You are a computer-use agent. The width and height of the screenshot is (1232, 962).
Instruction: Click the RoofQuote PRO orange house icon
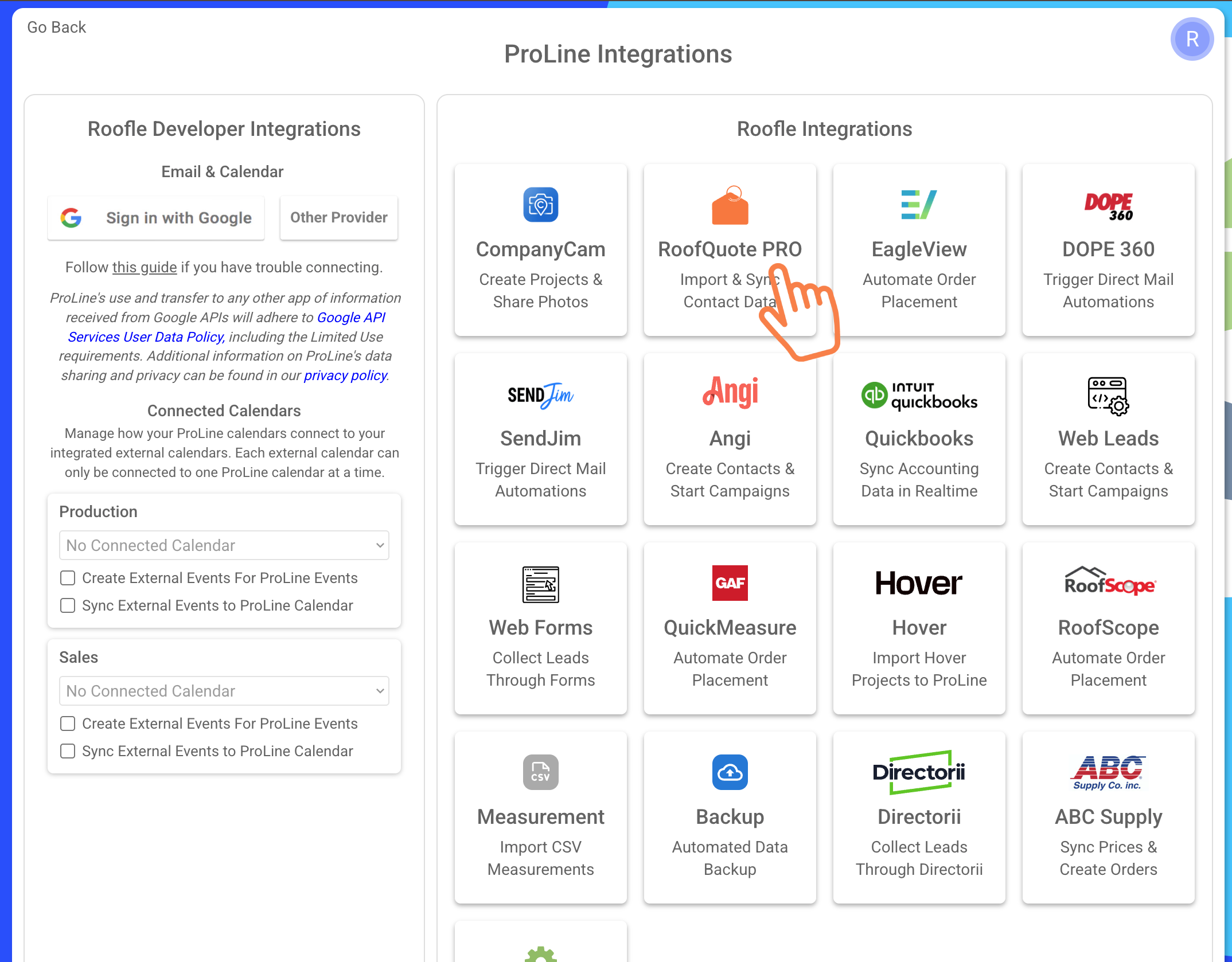[x=730, y=205]
